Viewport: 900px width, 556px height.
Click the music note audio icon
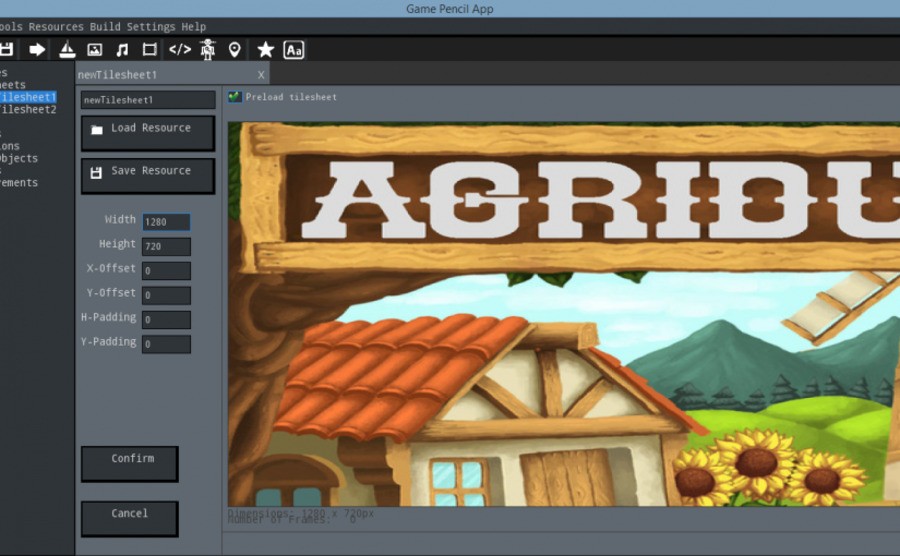122,50
